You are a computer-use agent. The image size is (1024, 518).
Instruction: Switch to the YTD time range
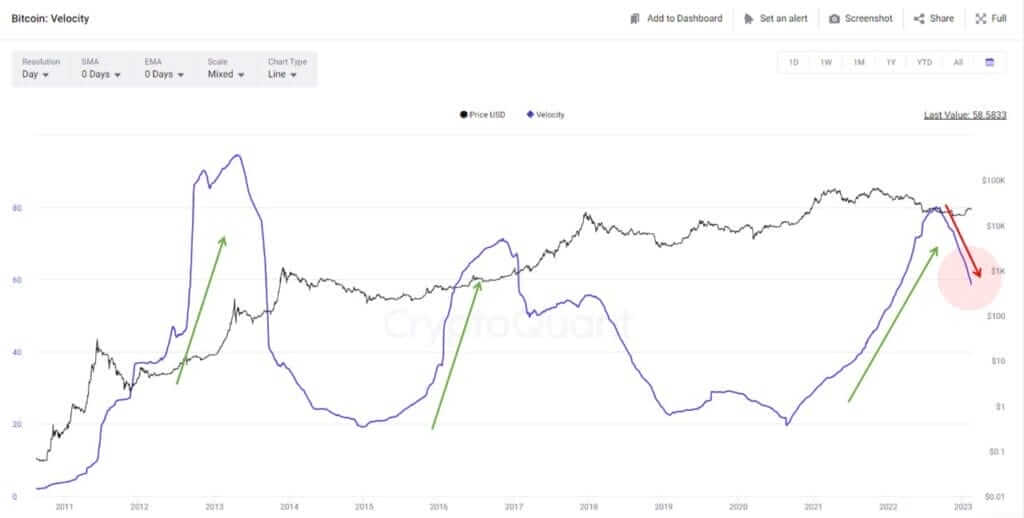pos(924,62)
